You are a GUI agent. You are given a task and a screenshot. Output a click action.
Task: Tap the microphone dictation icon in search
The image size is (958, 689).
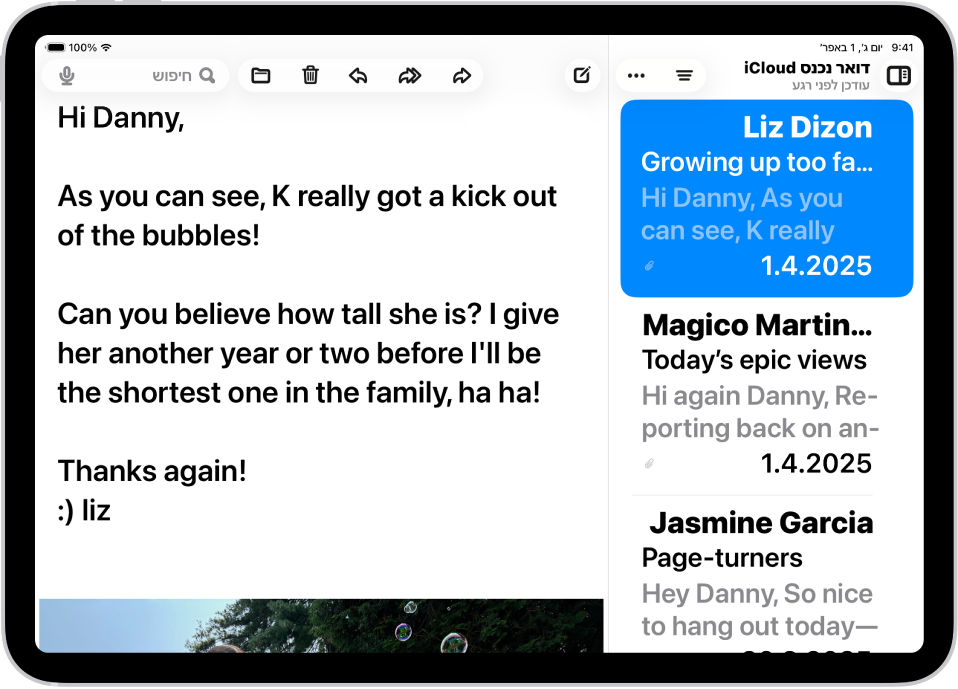[x=67, y=76]
